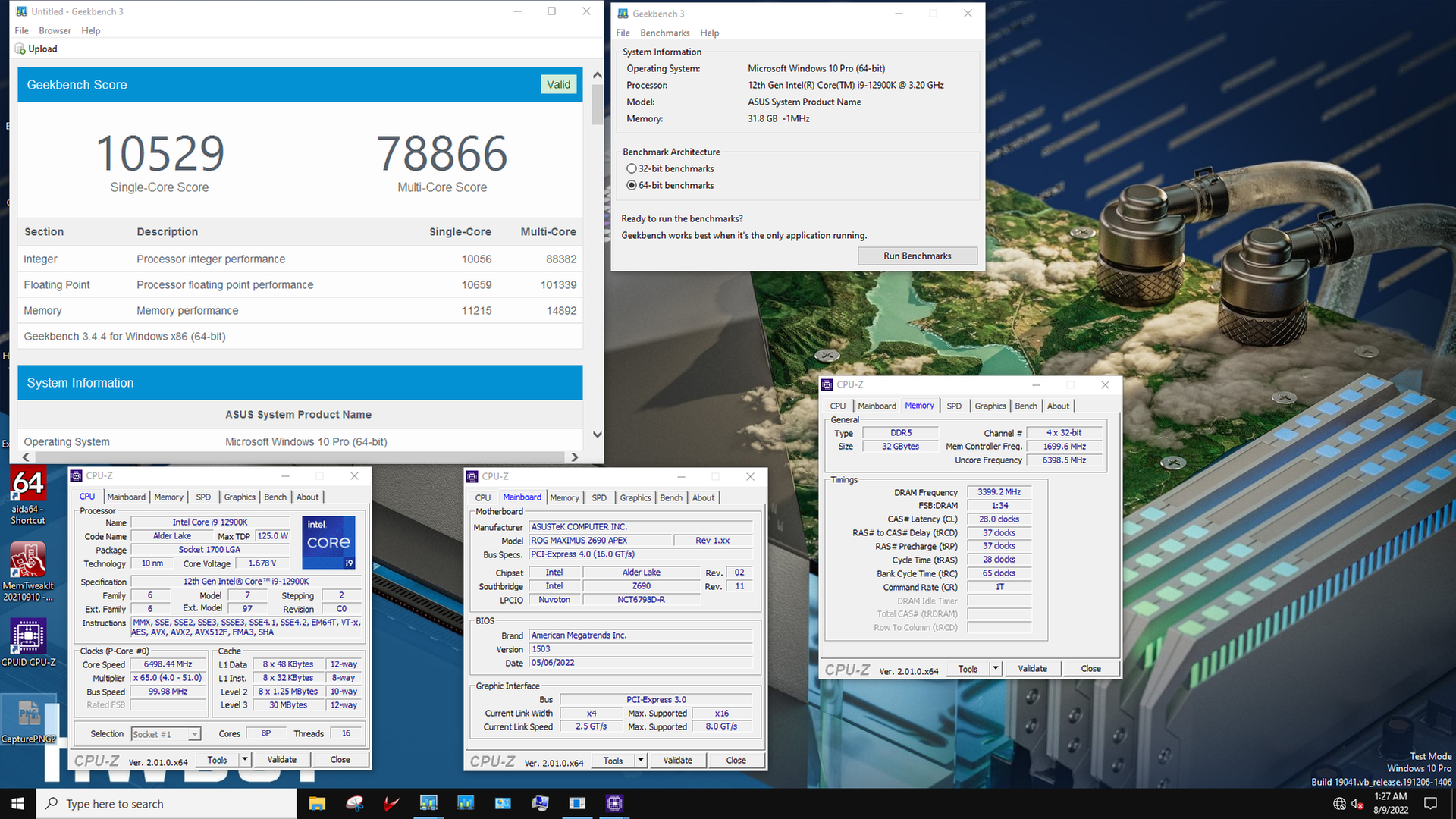Open the pie-chart panel taskbar icon

503,803
